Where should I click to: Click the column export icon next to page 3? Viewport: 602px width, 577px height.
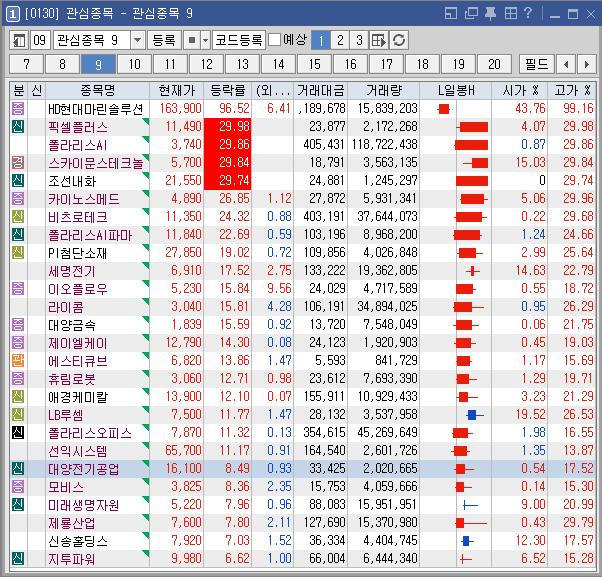tap(379, 40)
